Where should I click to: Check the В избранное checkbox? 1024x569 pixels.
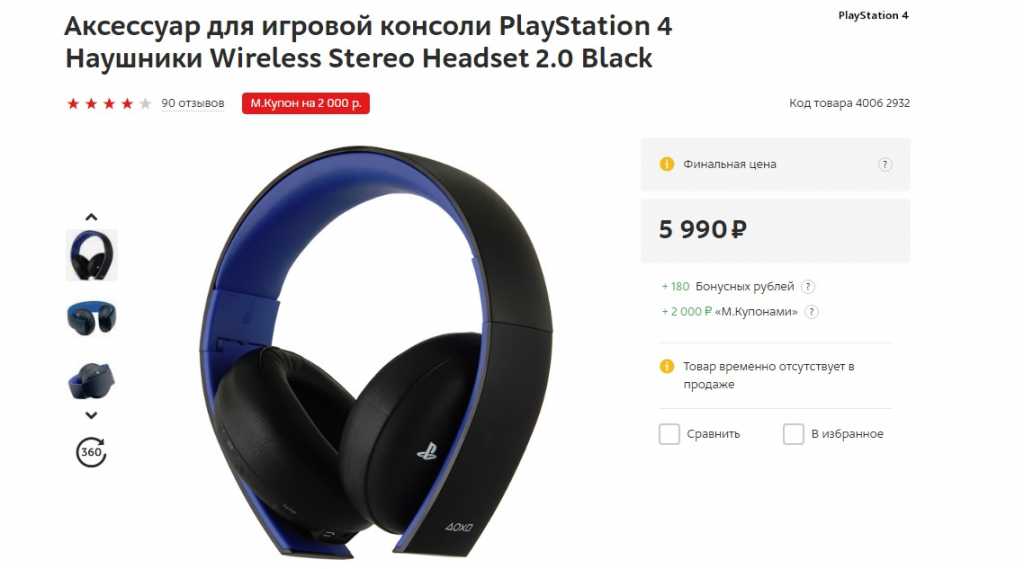pos(793,434)
